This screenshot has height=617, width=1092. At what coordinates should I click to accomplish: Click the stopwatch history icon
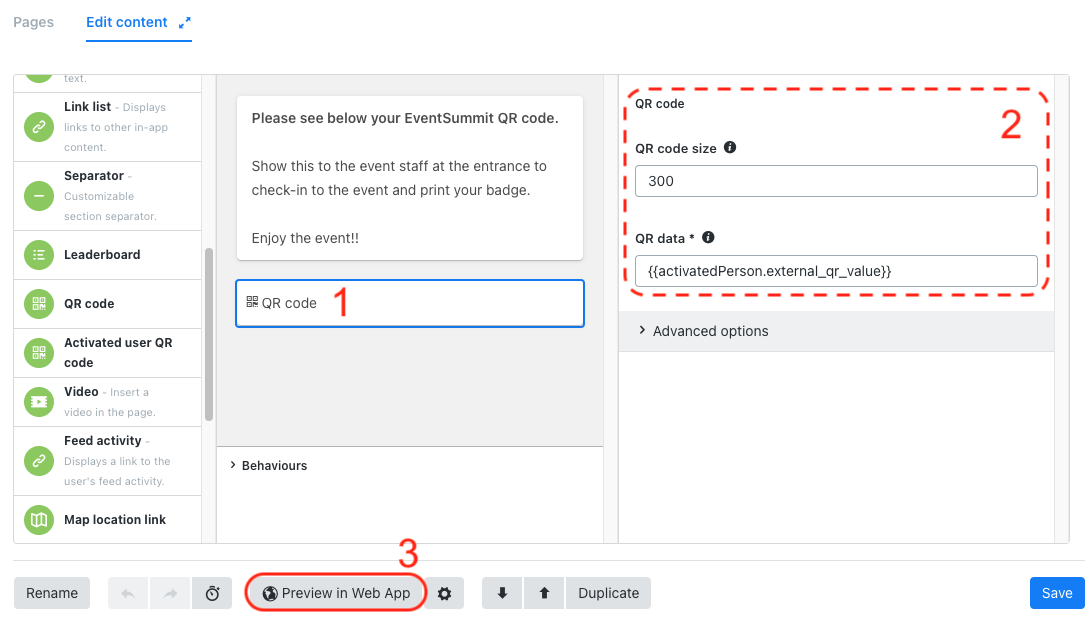212,593
